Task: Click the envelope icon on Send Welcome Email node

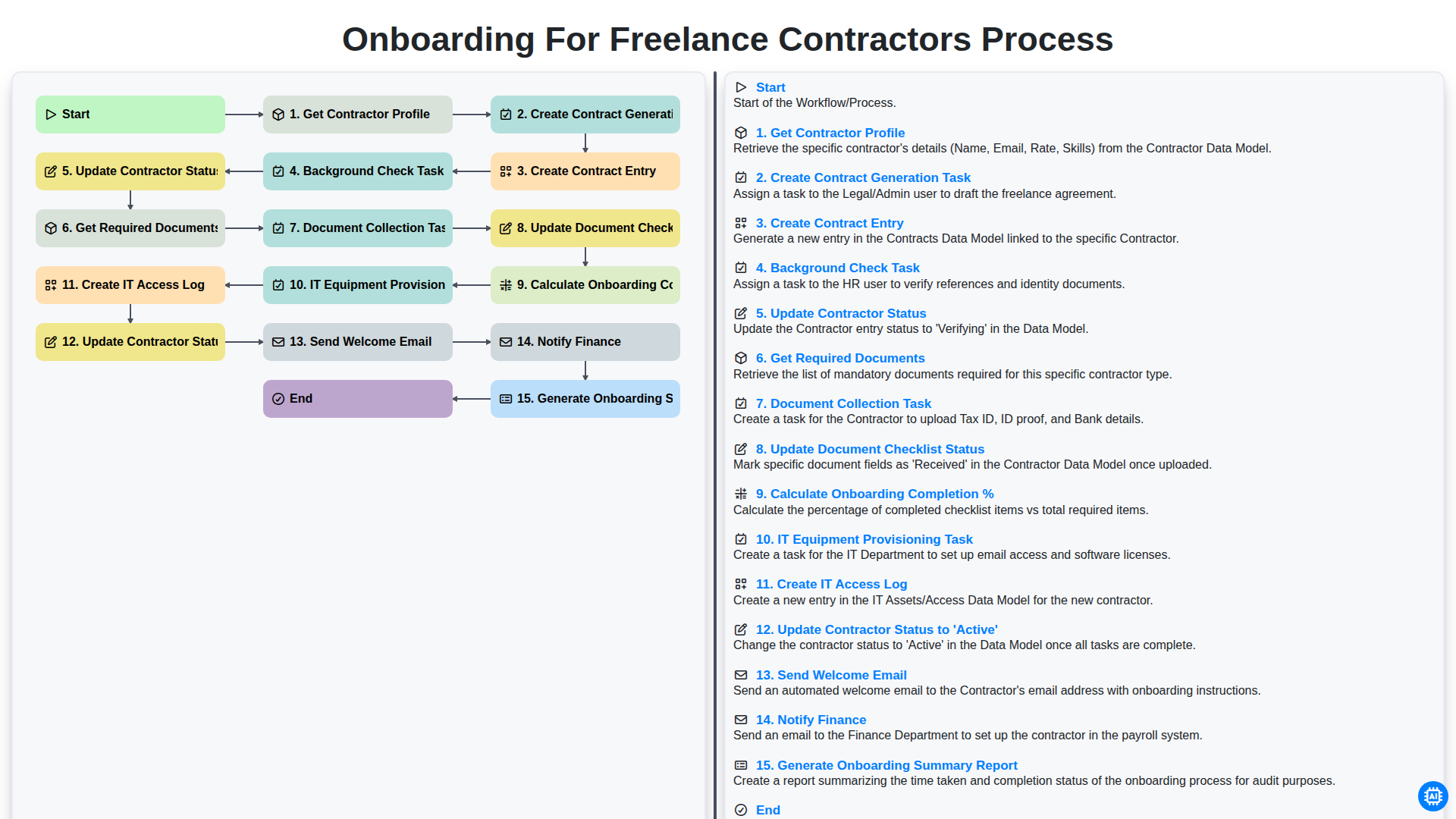Action: [278, 342]
